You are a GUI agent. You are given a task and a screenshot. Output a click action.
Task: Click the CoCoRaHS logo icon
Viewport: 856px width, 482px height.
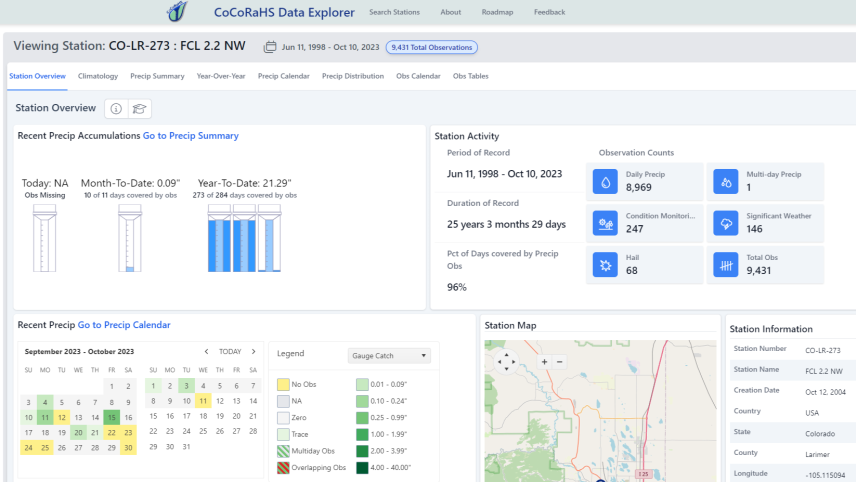pos(177,11)
